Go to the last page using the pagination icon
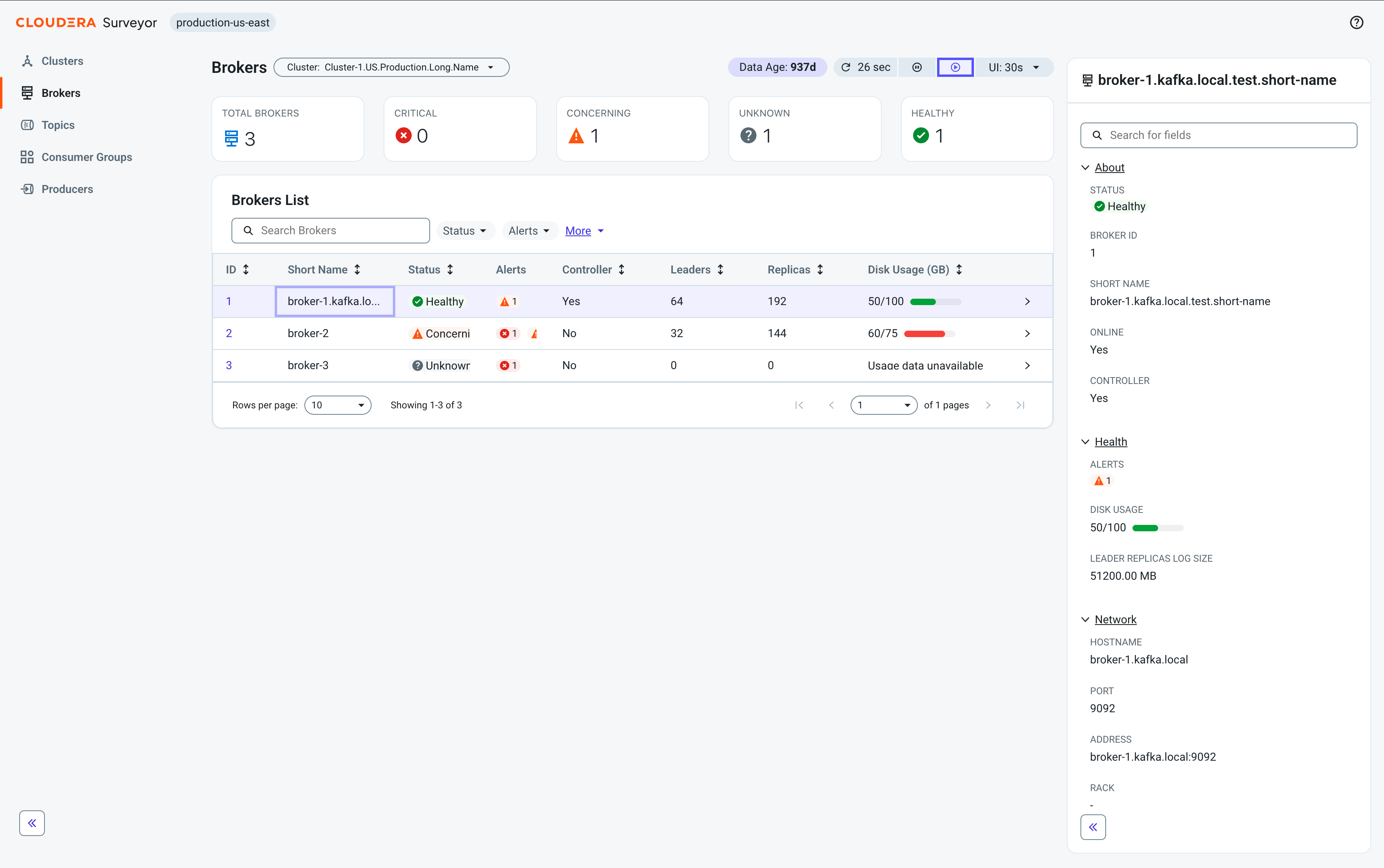 pos(1020,405)
